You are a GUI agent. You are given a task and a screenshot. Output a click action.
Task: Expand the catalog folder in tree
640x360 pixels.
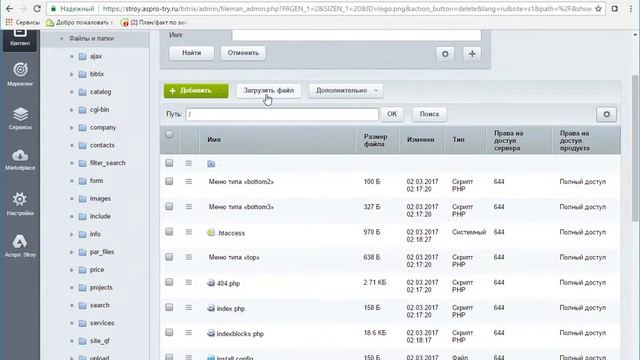(72, 92)
